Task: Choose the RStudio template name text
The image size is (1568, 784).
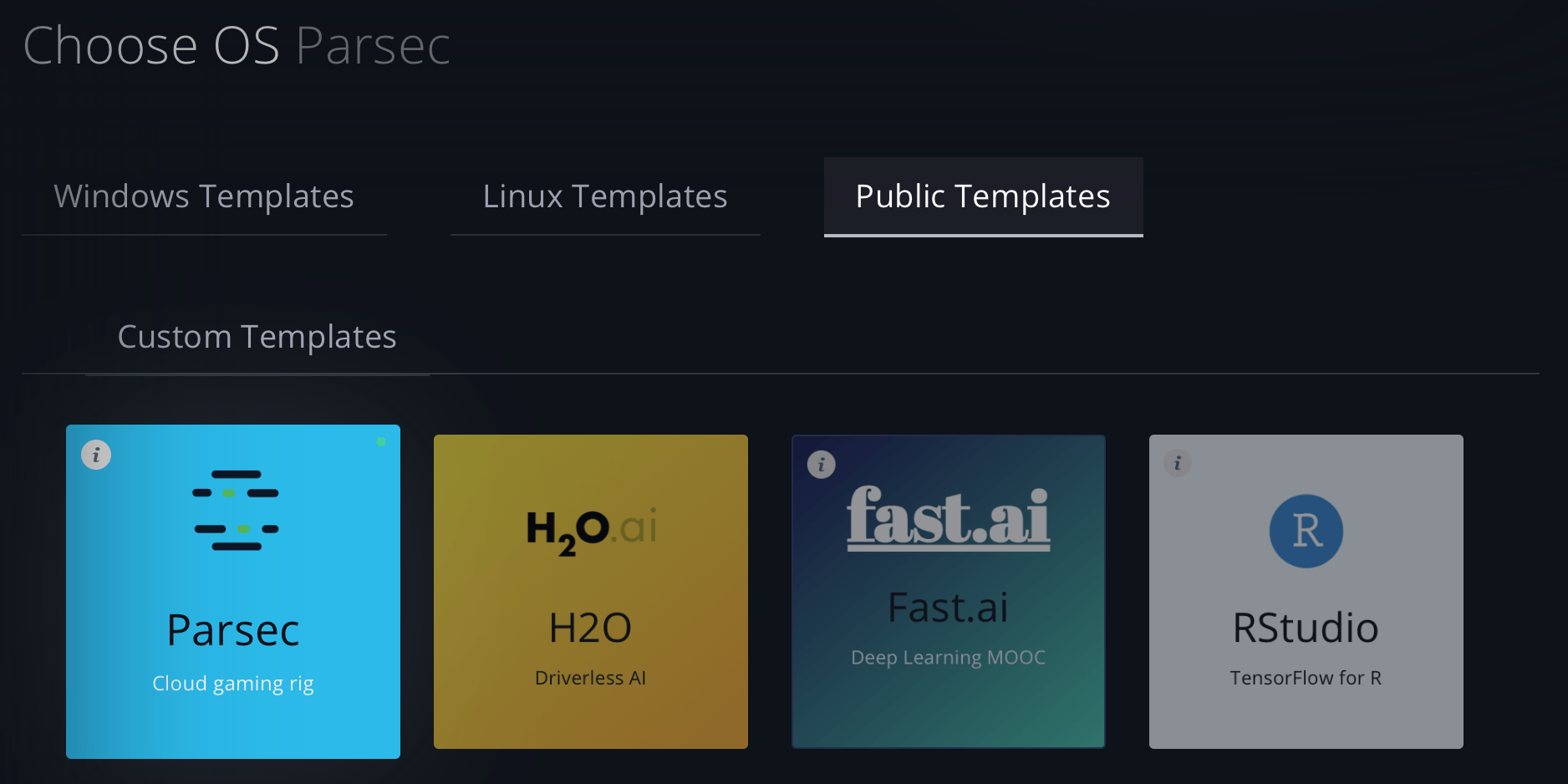Action: [1306, 628]
